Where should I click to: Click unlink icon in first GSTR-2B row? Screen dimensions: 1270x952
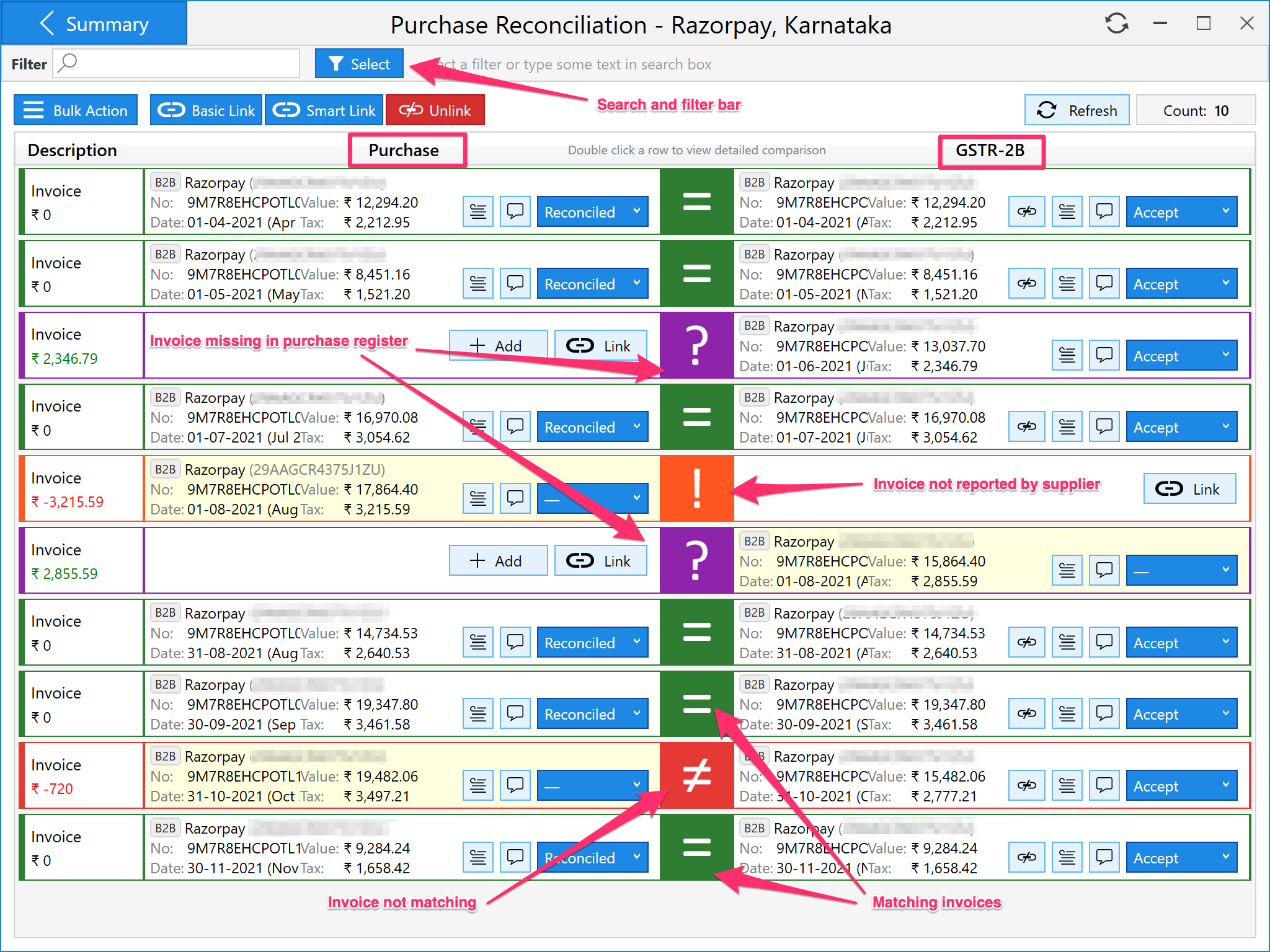click(1026, 211)
